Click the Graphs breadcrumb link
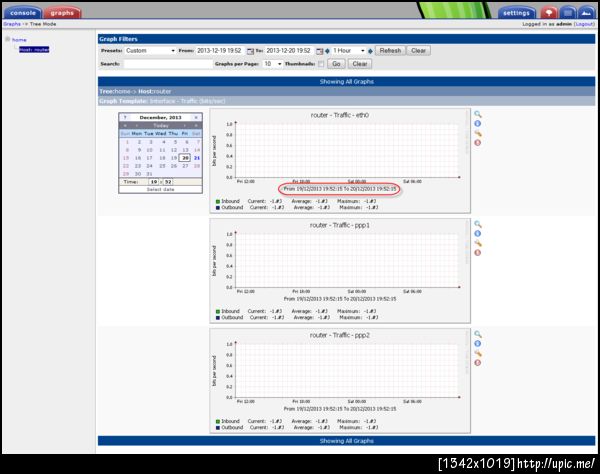This screenshot has height=474, width=600. [12, 24]
